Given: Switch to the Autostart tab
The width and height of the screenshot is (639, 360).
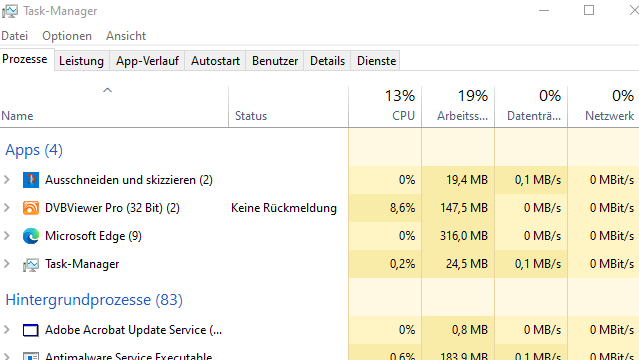Looking at the screenshot, I should [x=215, y=61].
